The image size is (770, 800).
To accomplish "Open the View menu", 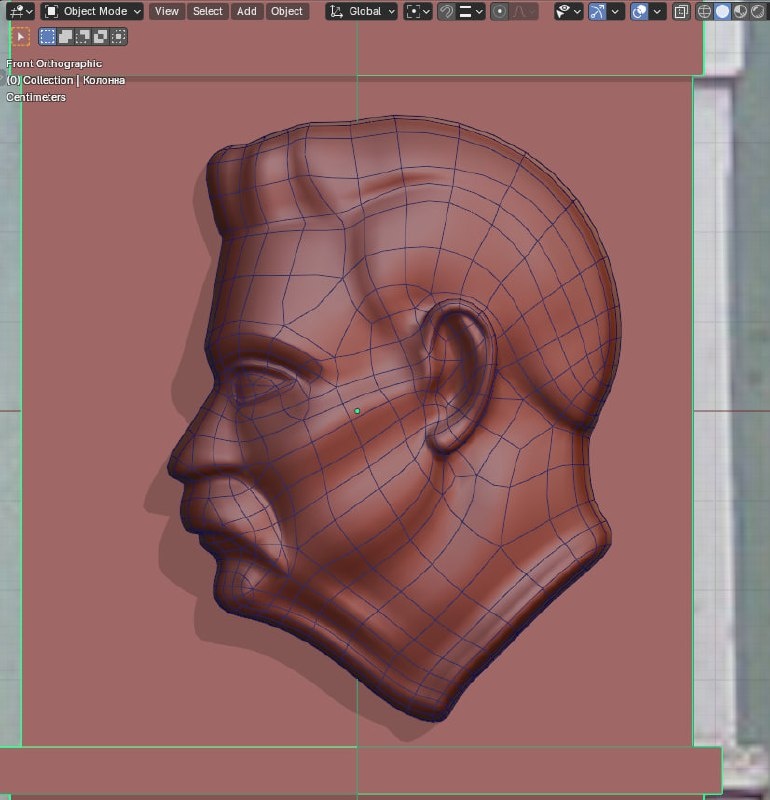I will 167,11.
